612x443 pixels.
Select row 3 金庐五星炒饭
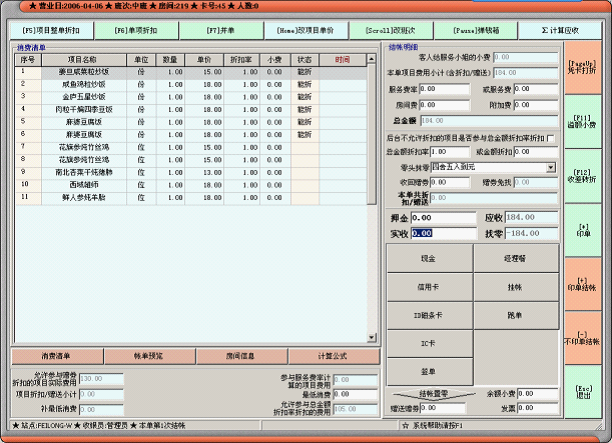[x=191, y=97]
